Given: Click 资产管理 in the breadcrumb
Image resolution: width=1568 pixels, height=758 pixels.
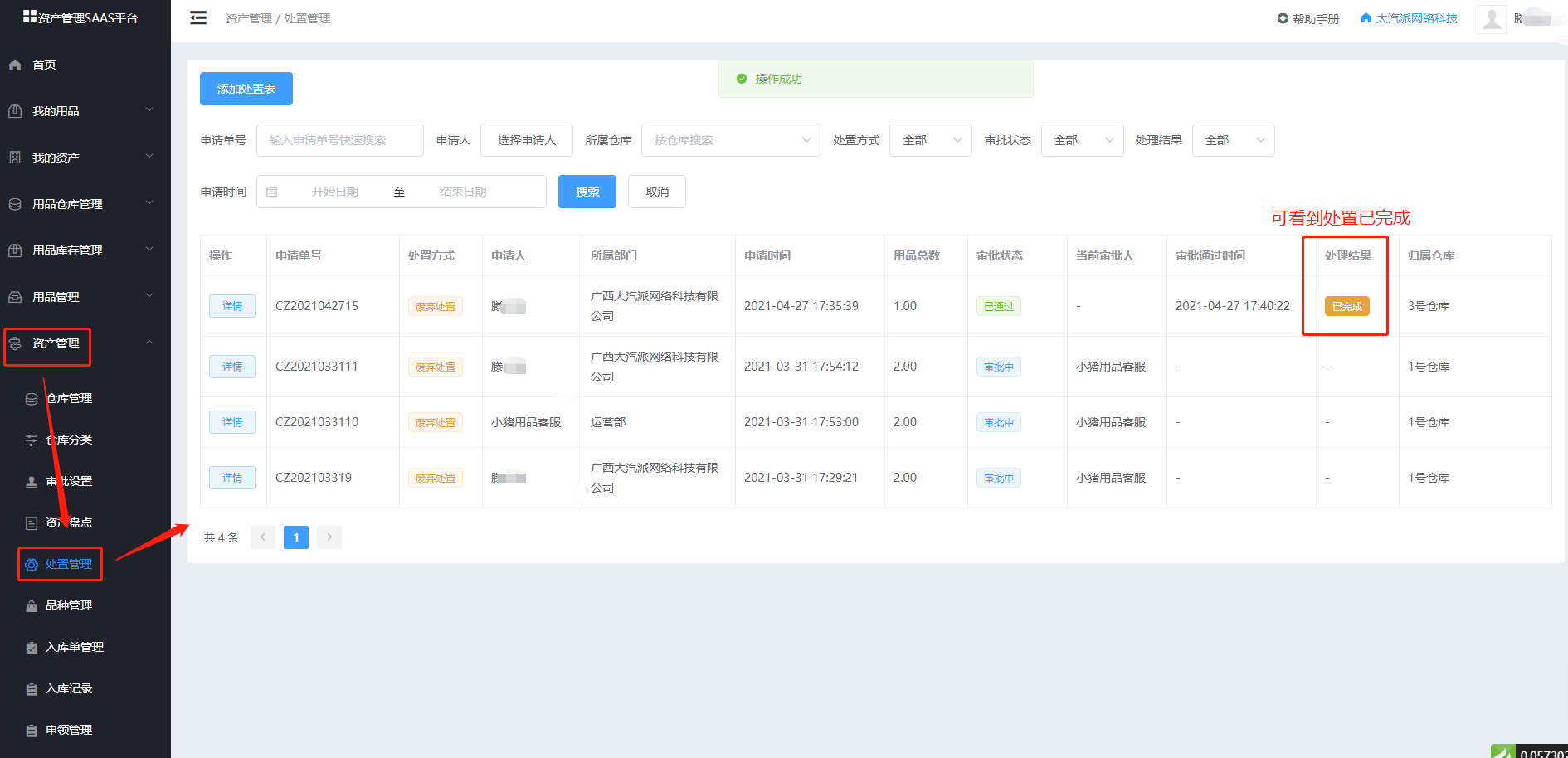Looking at the screenshot, I should point(249,18).
